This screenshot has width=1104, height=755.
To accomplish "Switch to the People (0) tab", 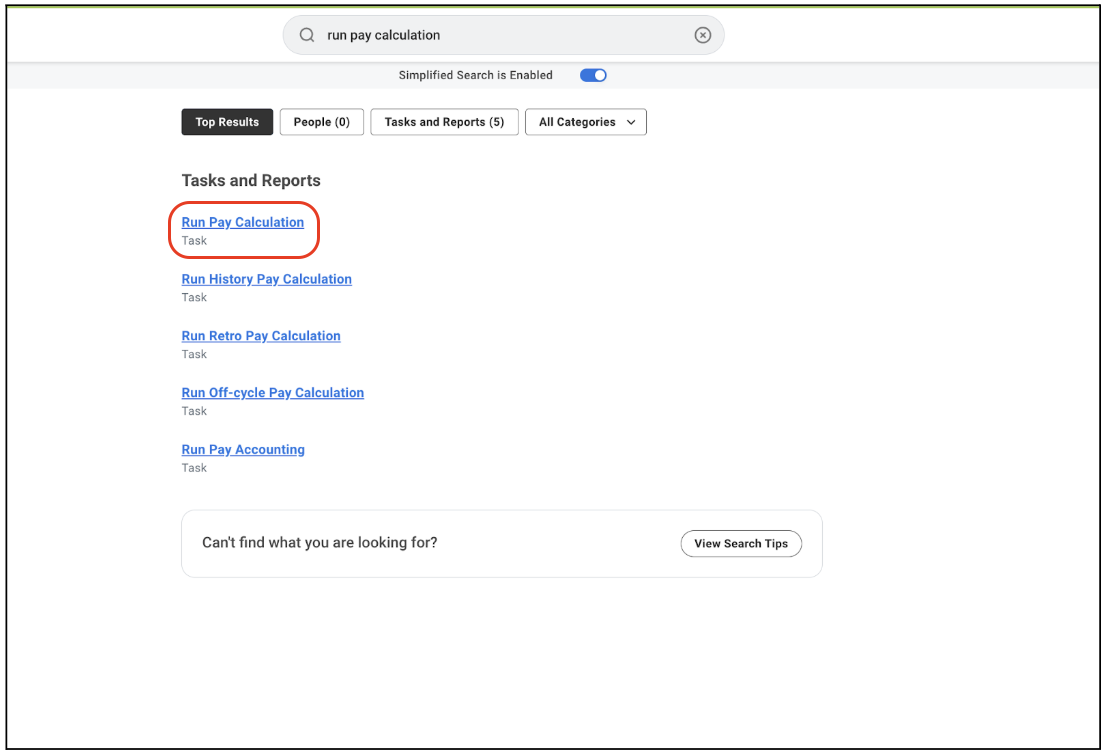I will coord(322,122).
